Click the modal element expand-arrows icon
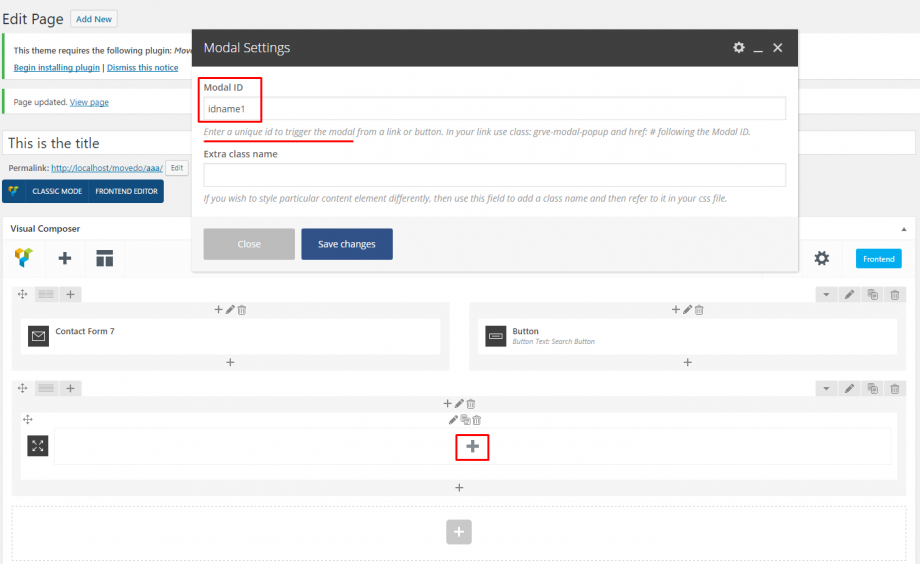Image resolution: width=920 pixels, height=564 pixels. click(38, 446)
